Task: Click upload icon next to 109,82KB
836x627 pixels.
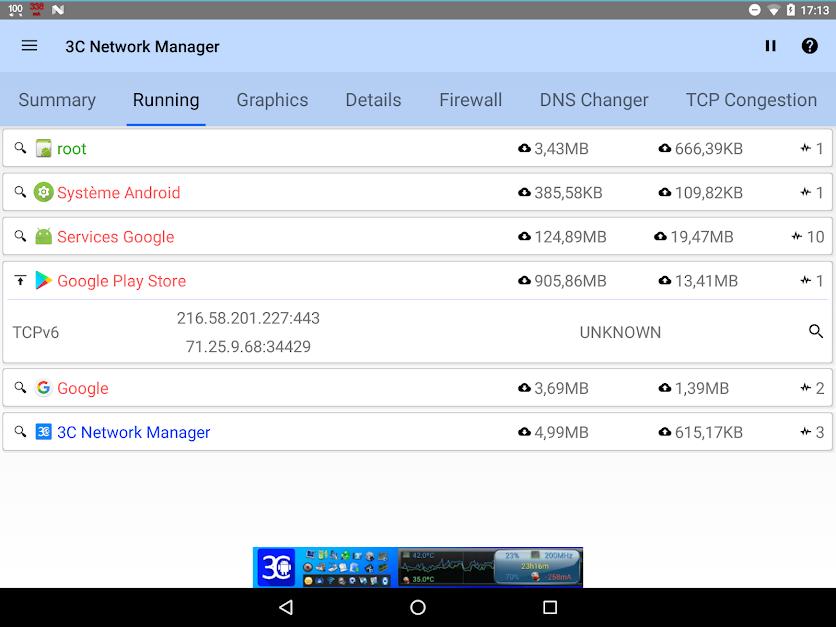Action: (x=664, y=192)
